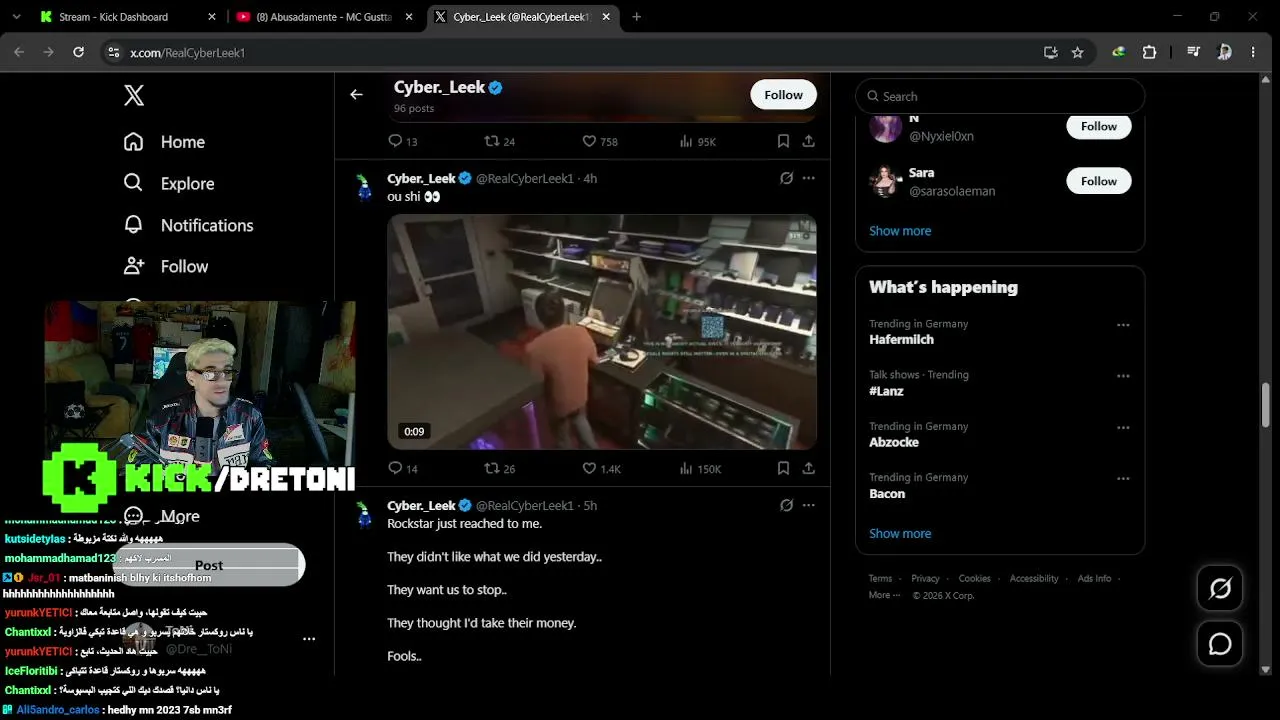Open the #Lanz trending topic
This screenshot has height=720, width=1280.
pyautogui.click(x=886, y=391)
